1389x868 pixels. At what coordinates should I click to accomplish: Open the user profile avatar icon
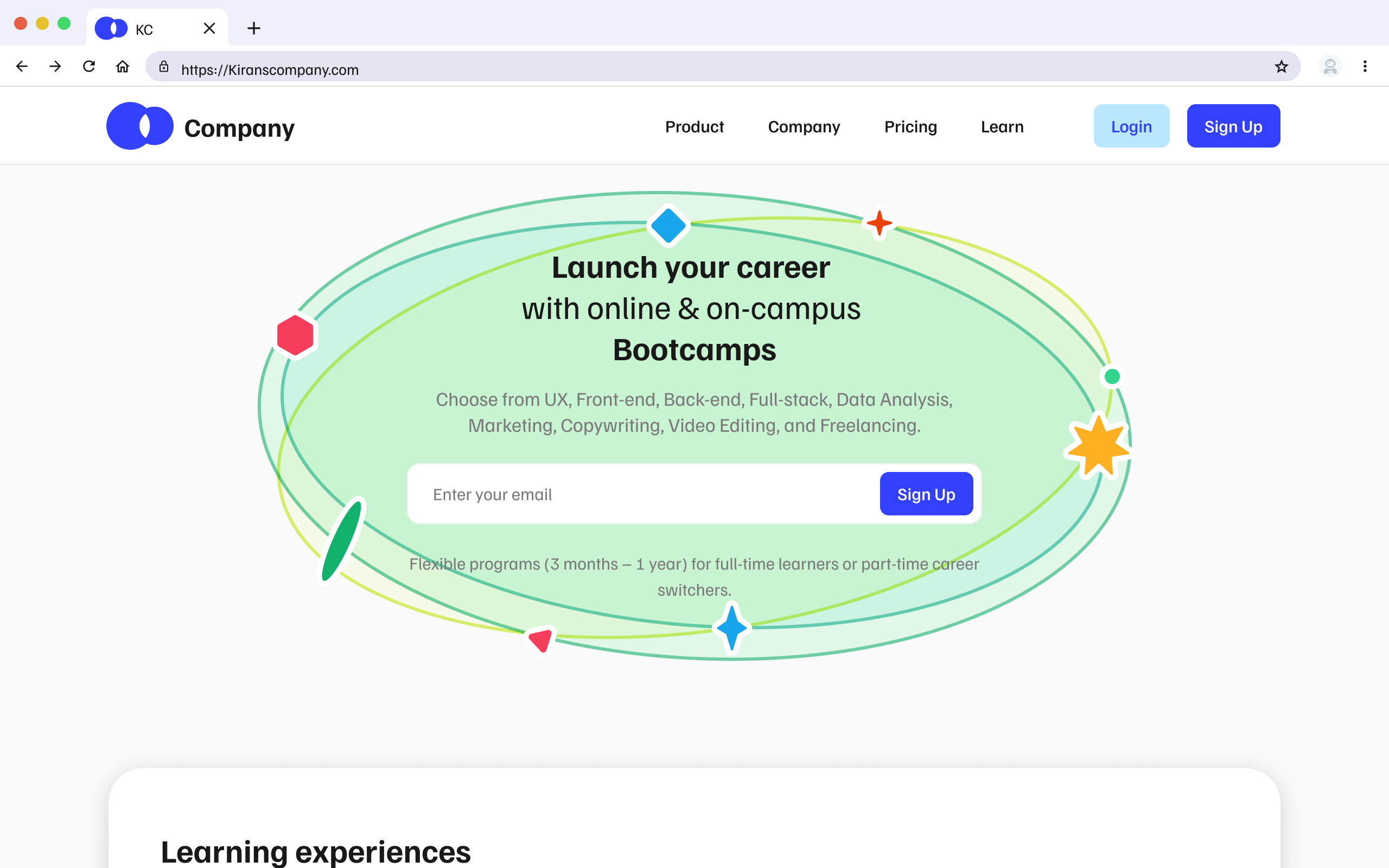(1330, 67)
